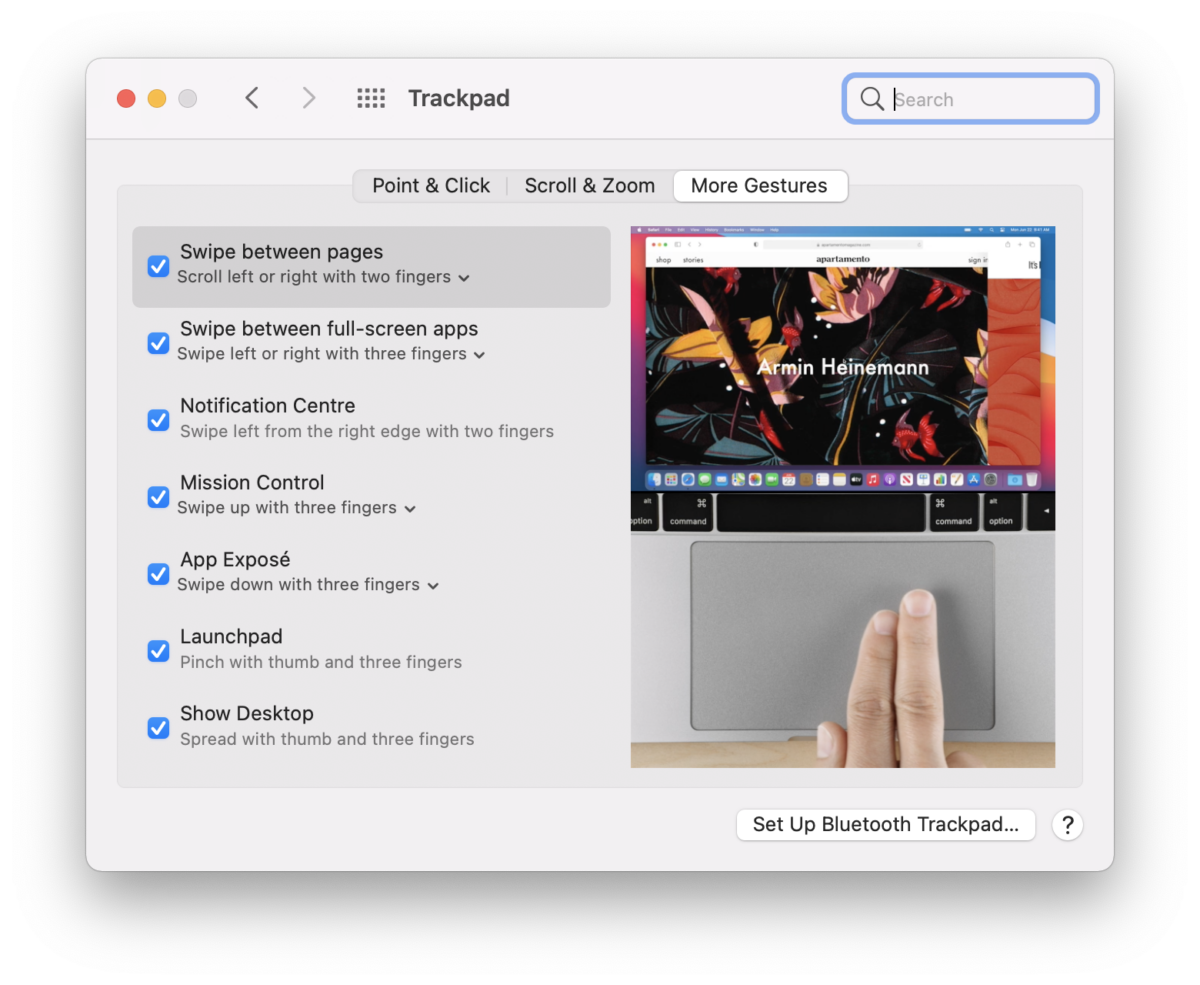This screenshot has height=985, width=1200.
Task: Disable the Mission Control gesture
Action: point(158,497)
